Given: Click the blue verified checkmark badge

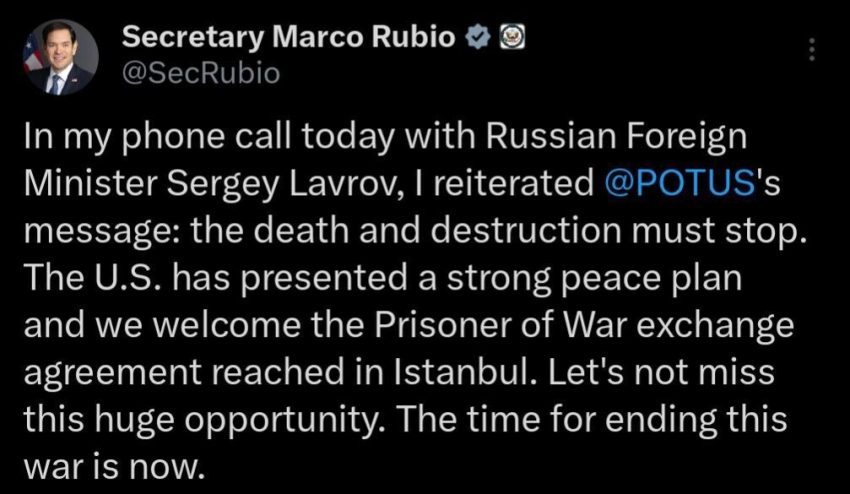Looking at the screenshot, I should (x=478, y=38).
